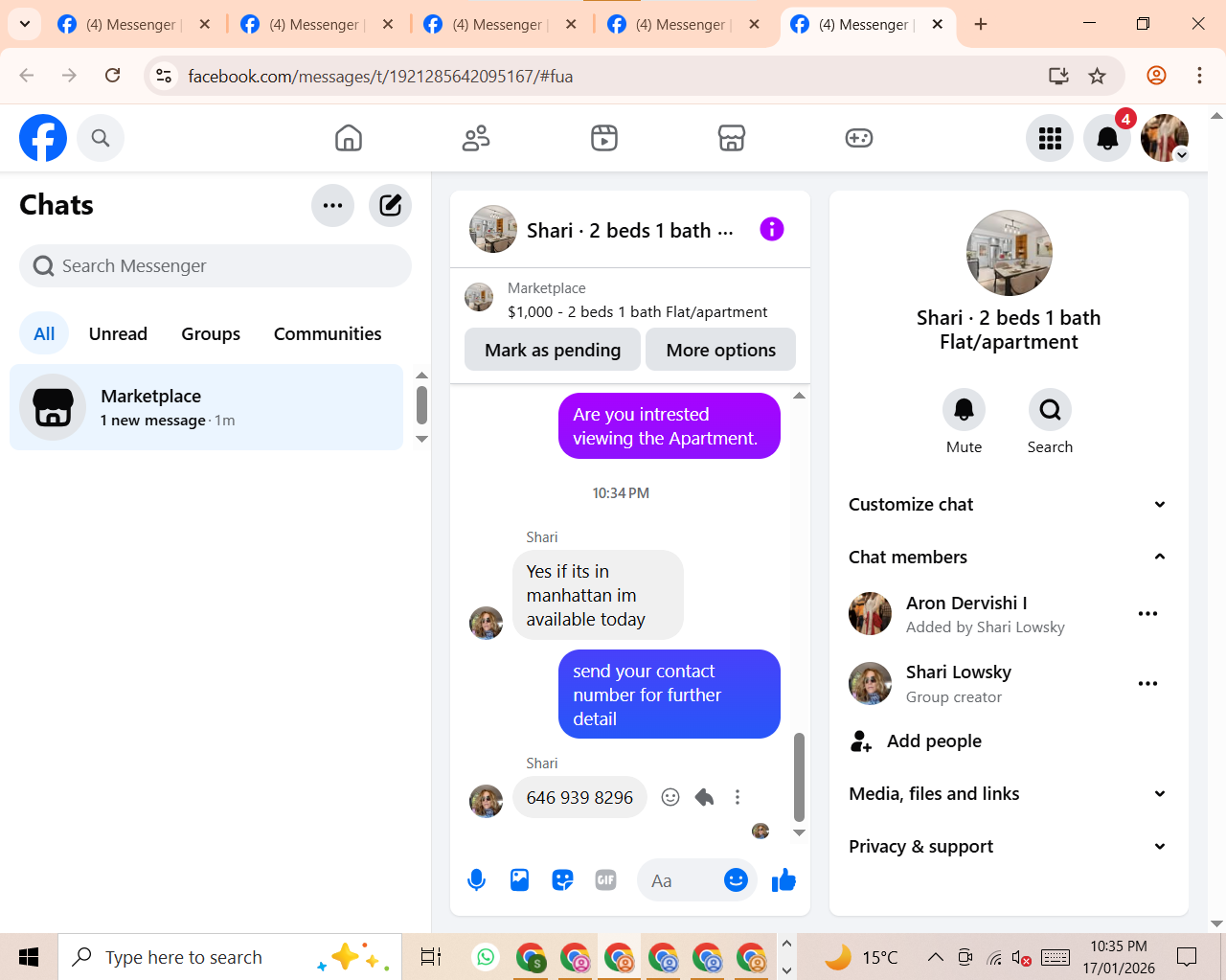Open the listing photo thumbnail in right panel
The width and height of the screenshot is (1226, 980).
[x=1009, y=253]
